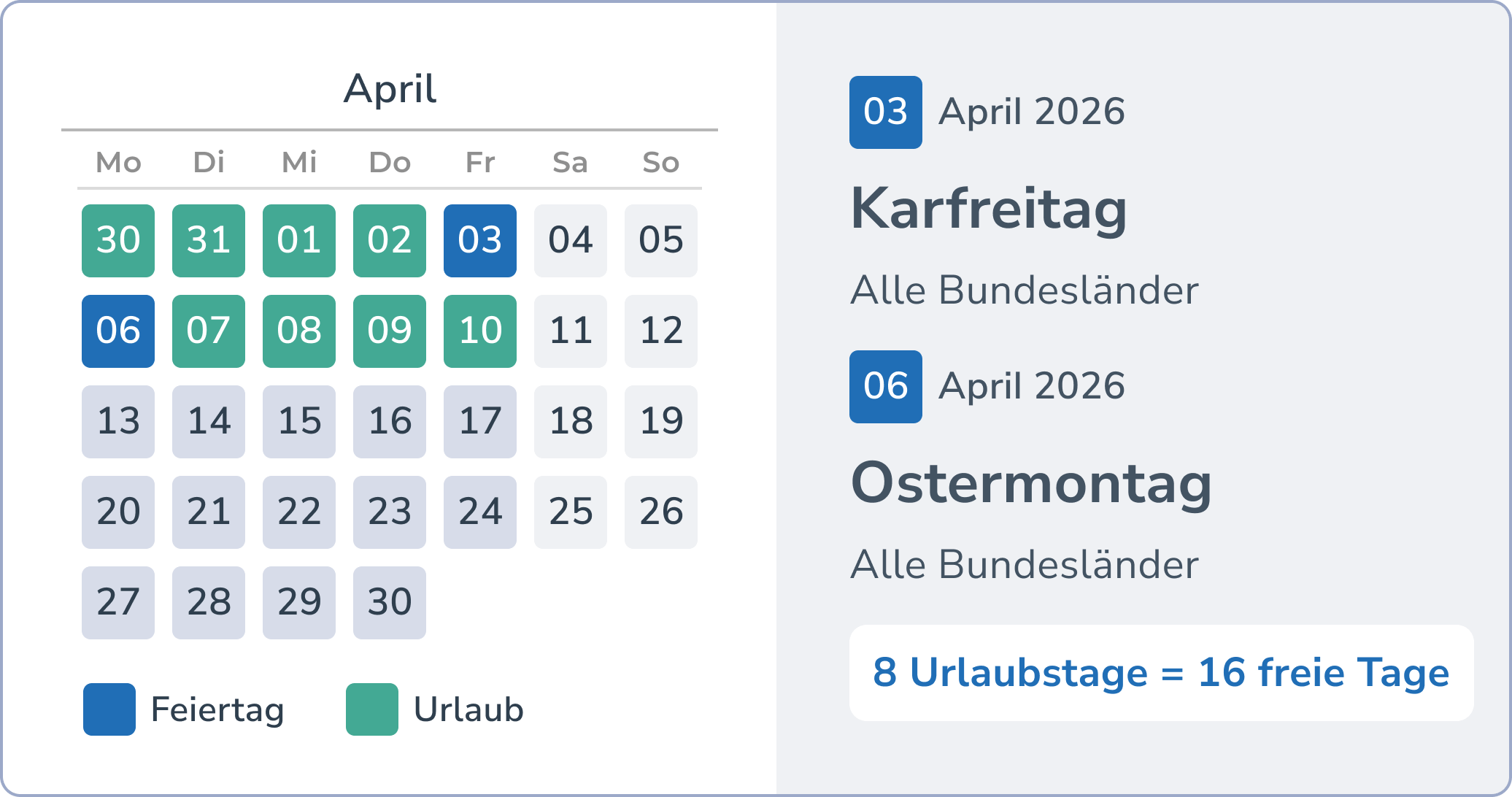The image size is (1512, 797).
Task: Select the Feiertag legend square
Action: [x=107, y=709]
